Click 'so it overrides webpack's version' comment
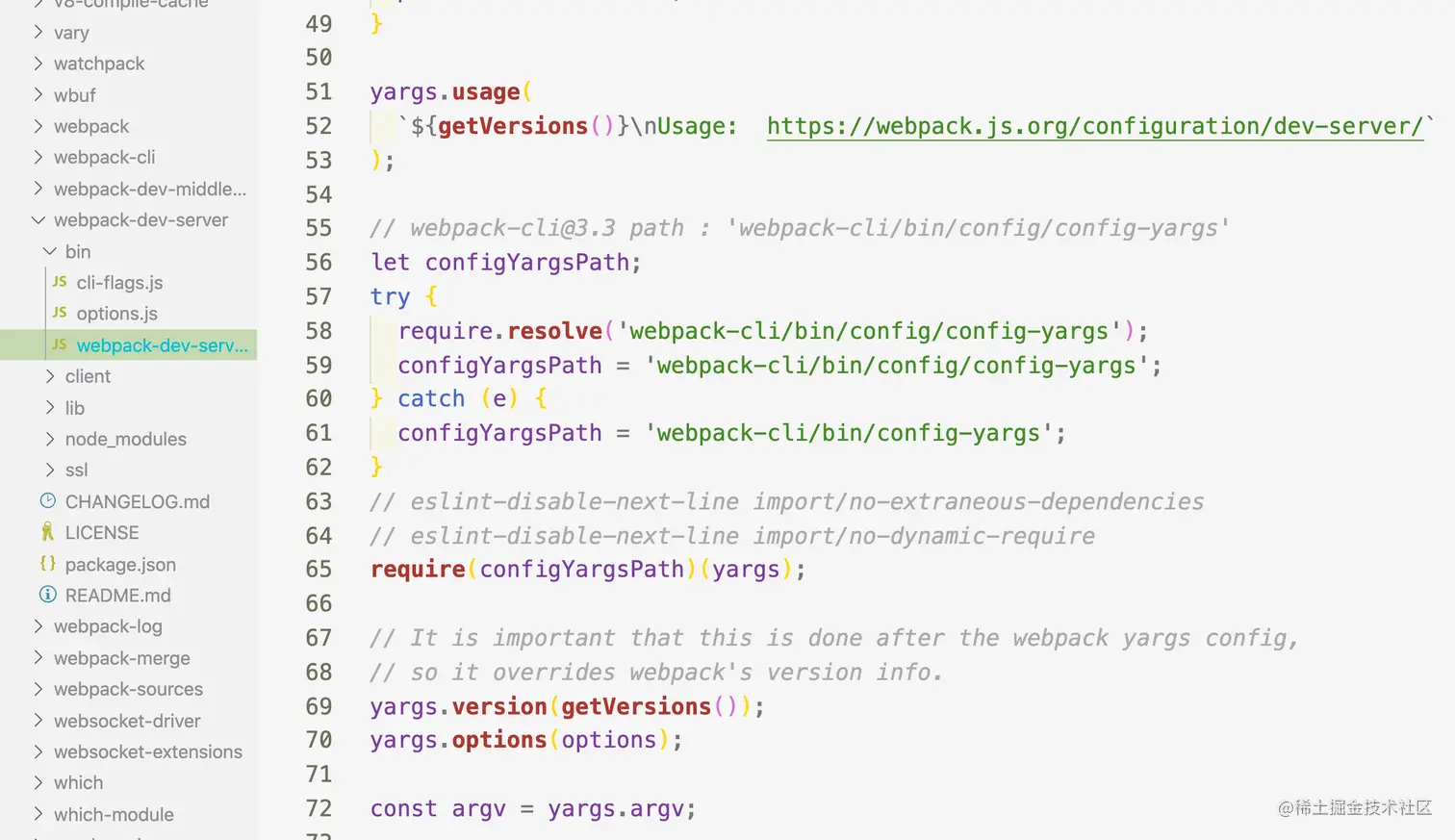 click(656, 672)
